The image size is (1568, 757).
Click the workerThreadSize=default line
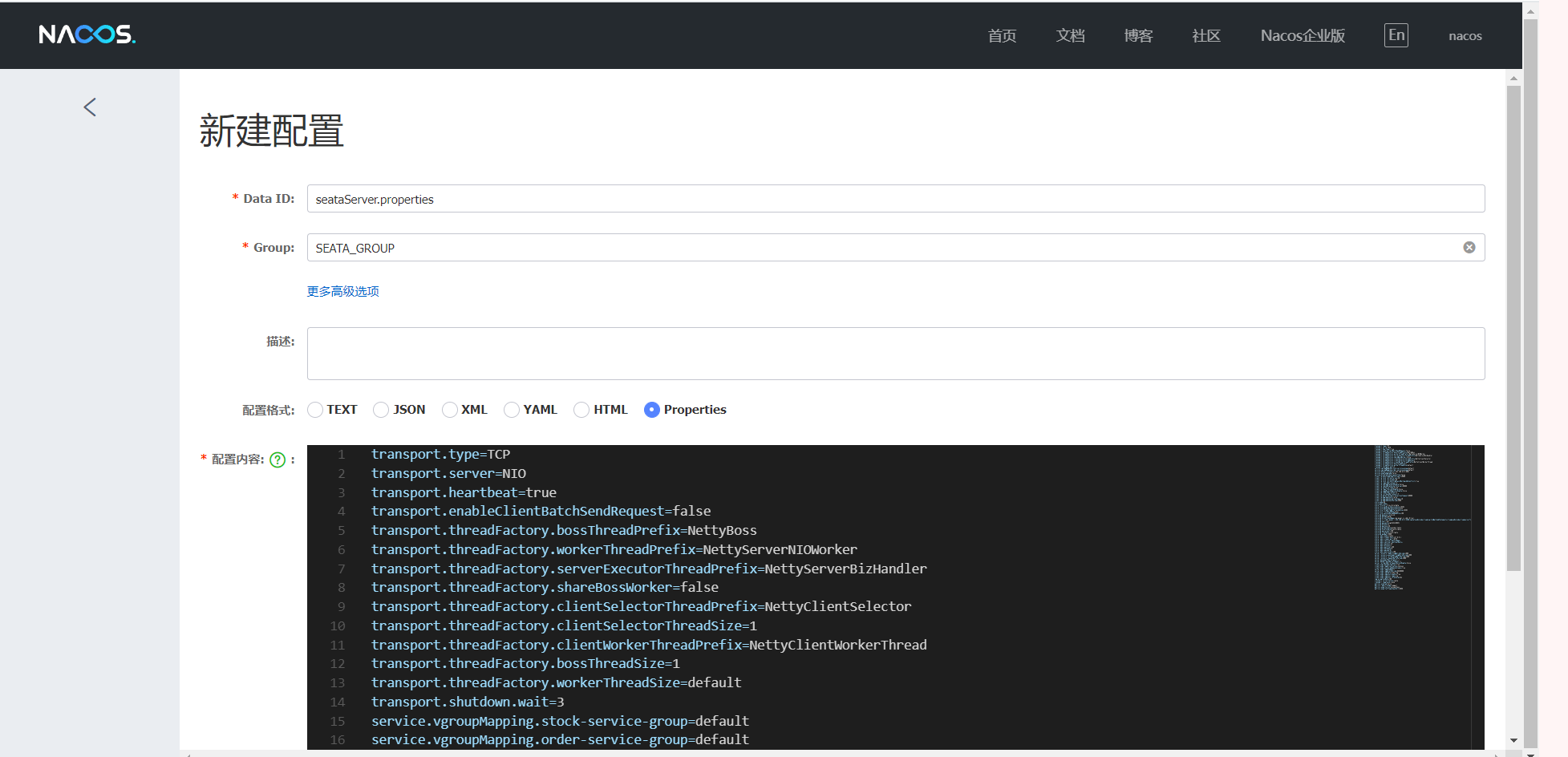point(556,683)
